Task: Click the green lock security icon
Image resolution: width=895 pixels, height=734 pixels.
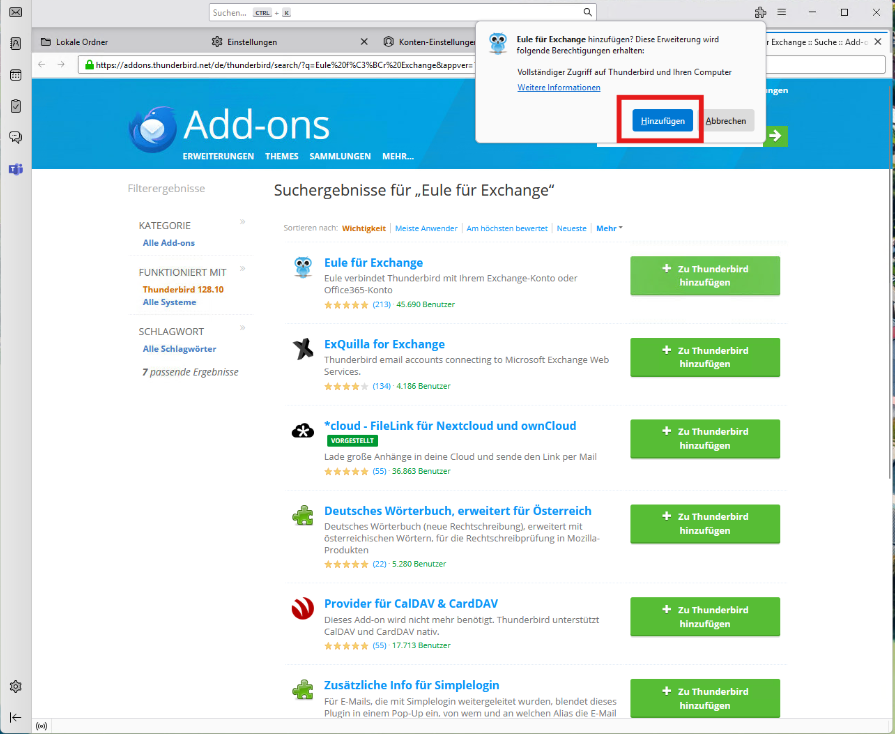Action: 89,64
